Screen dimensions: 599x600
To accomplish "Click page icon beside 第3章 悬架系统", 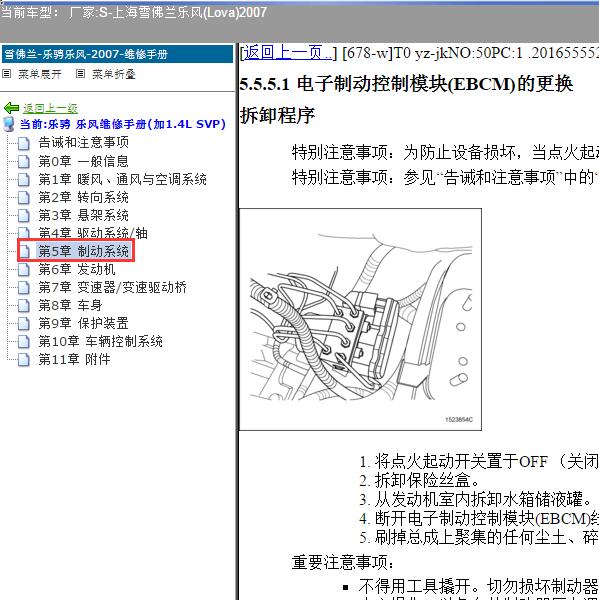I will (x=23, y=216).
